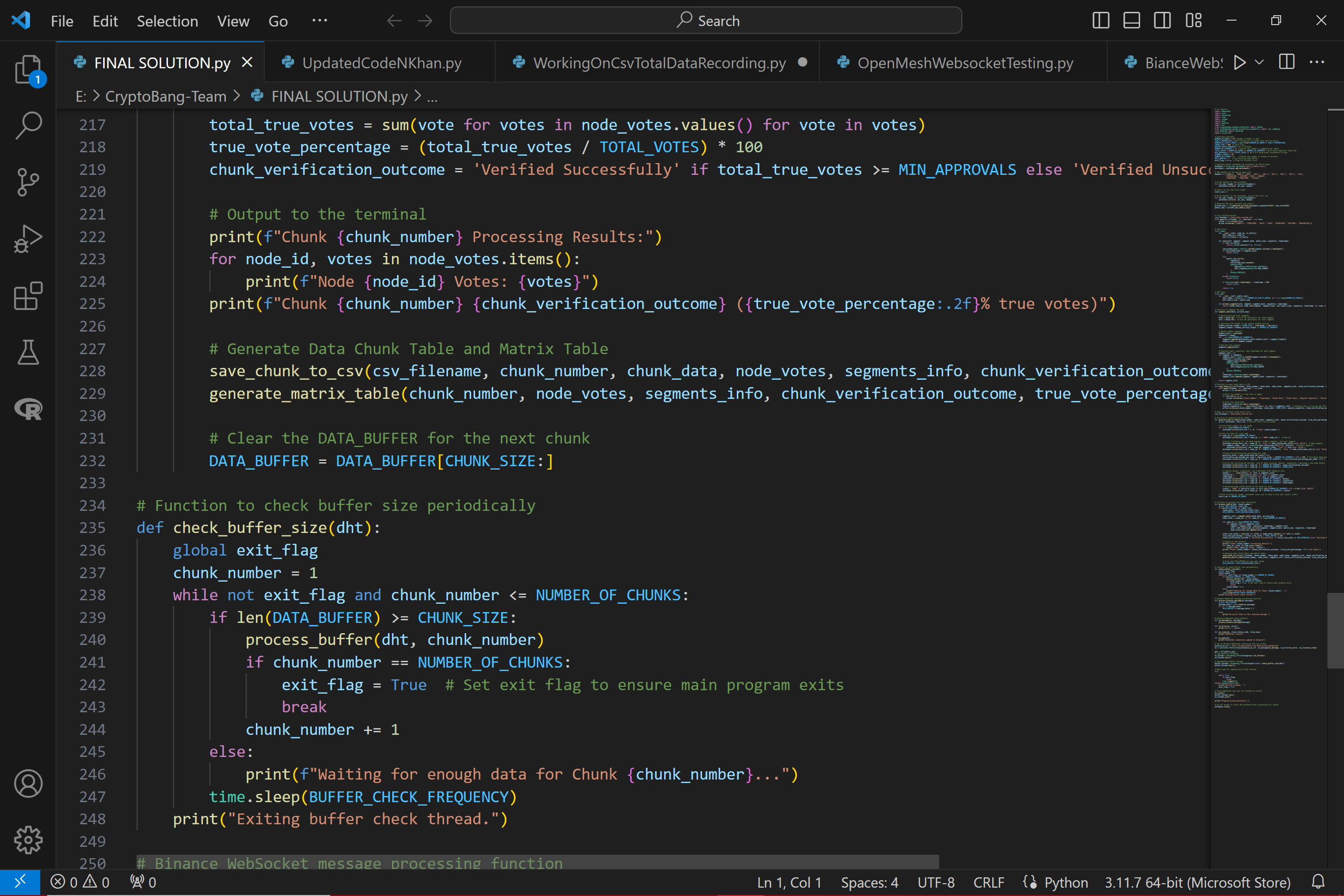
Task: Open editor More Actions ellipsis
Action: pyautogui.click(x=1316, y=62)
